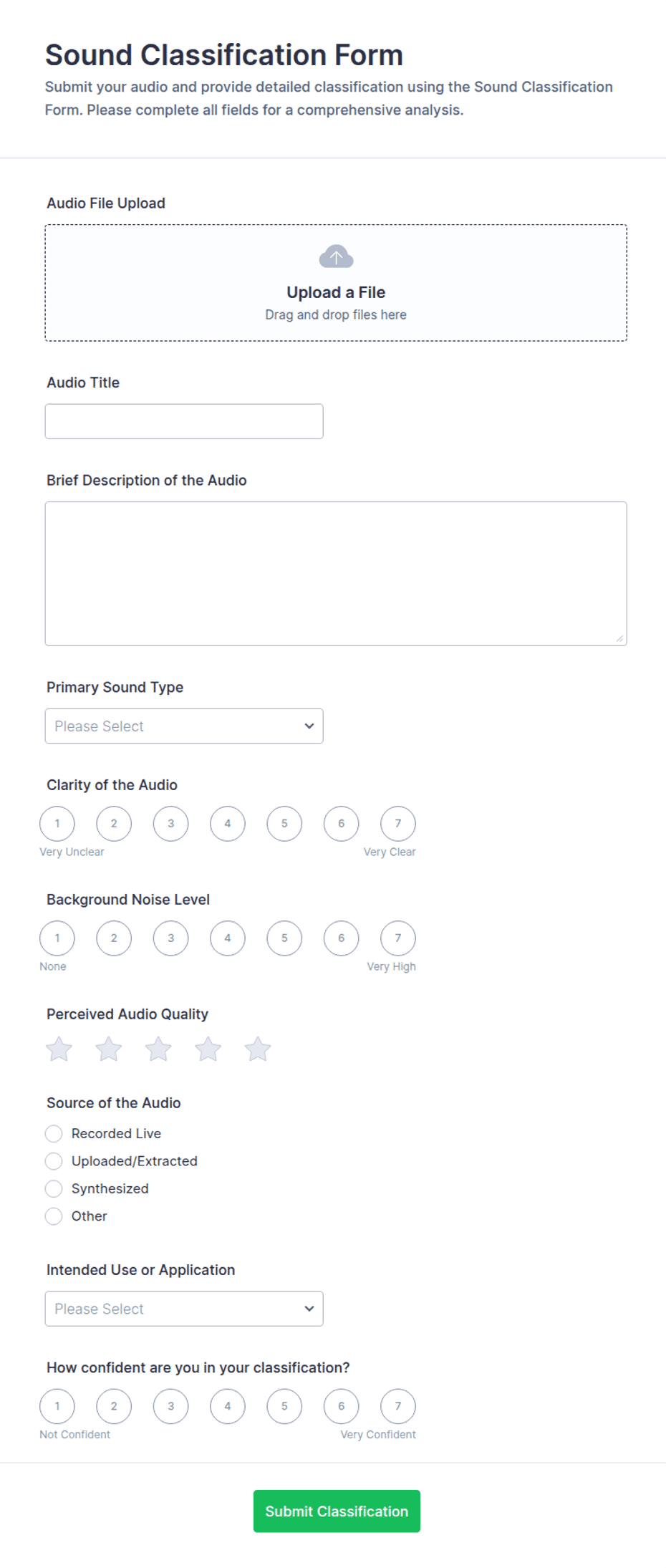Expand the Intended Use or Application dropdown
The image size is (666, 1568).
184,1308
